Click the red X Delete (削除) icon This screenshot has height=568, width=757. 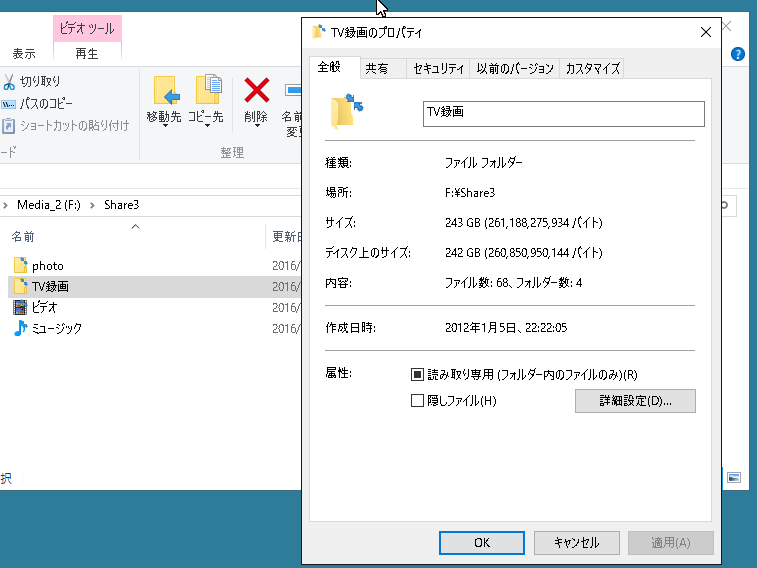point(256,91)
